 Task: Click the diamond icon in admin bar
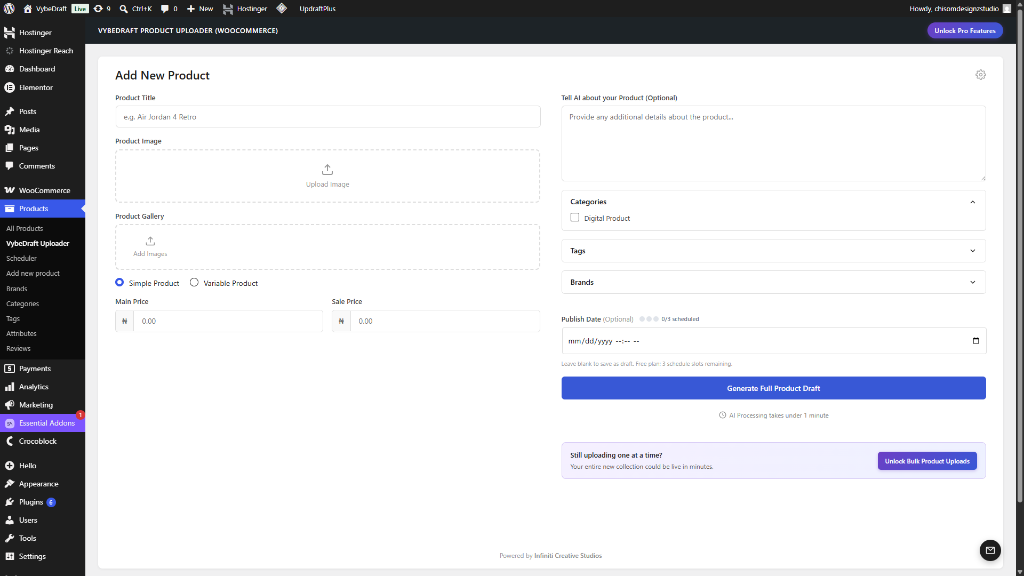point(281,8)
